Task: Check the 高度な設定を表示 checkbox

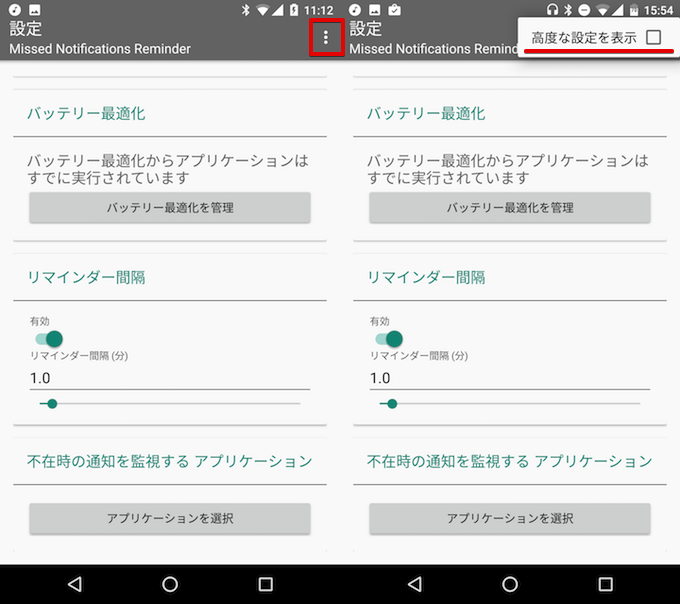Action: [x=653, y=37]
